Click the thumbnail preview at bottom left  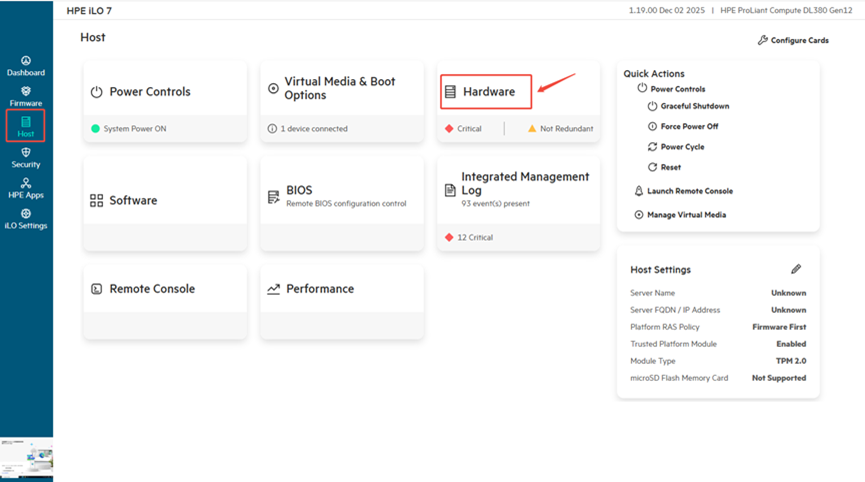point(26,456)
